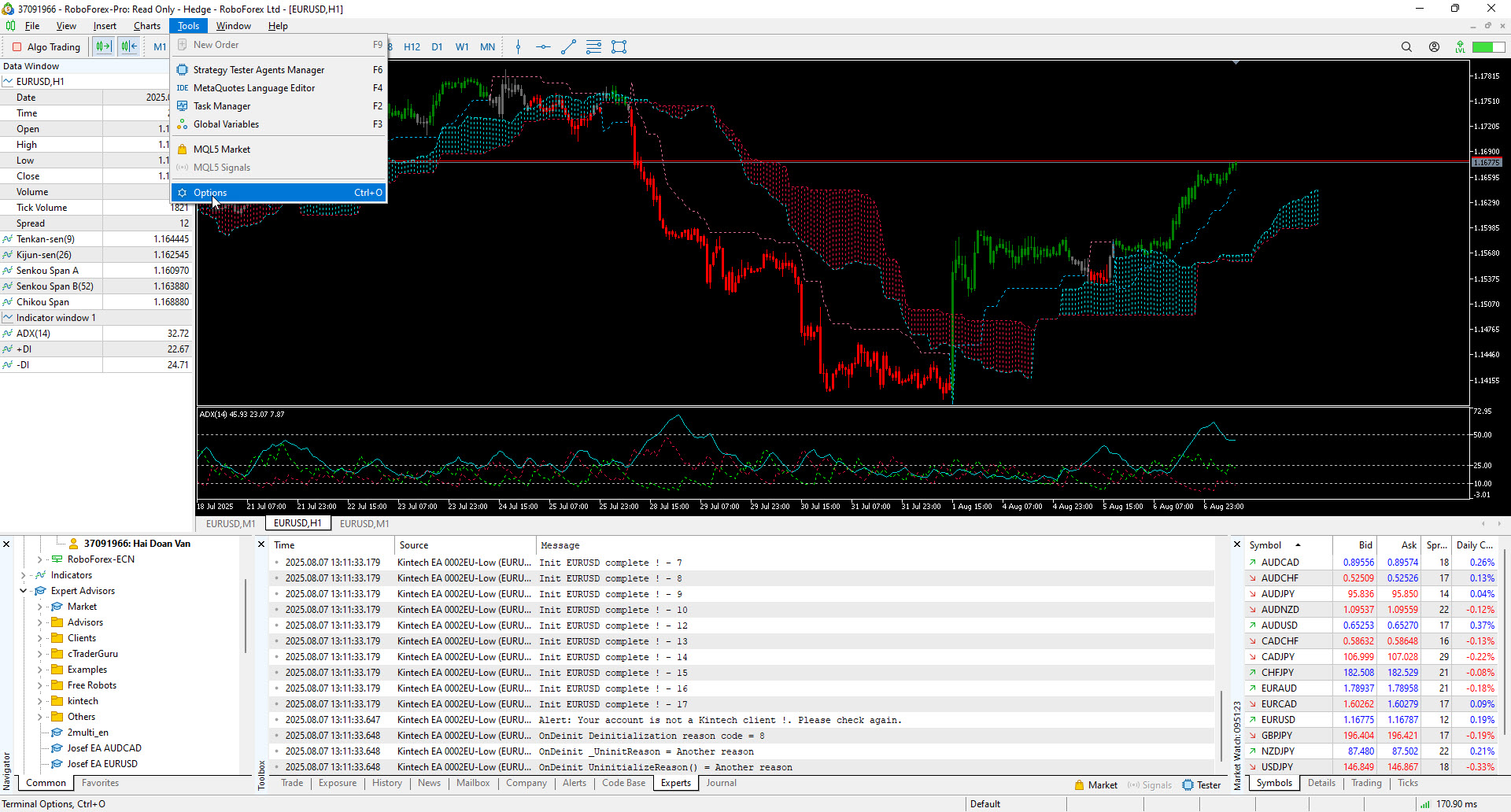
Task: Switch chart to D1 timeframe
Action: 437,47
